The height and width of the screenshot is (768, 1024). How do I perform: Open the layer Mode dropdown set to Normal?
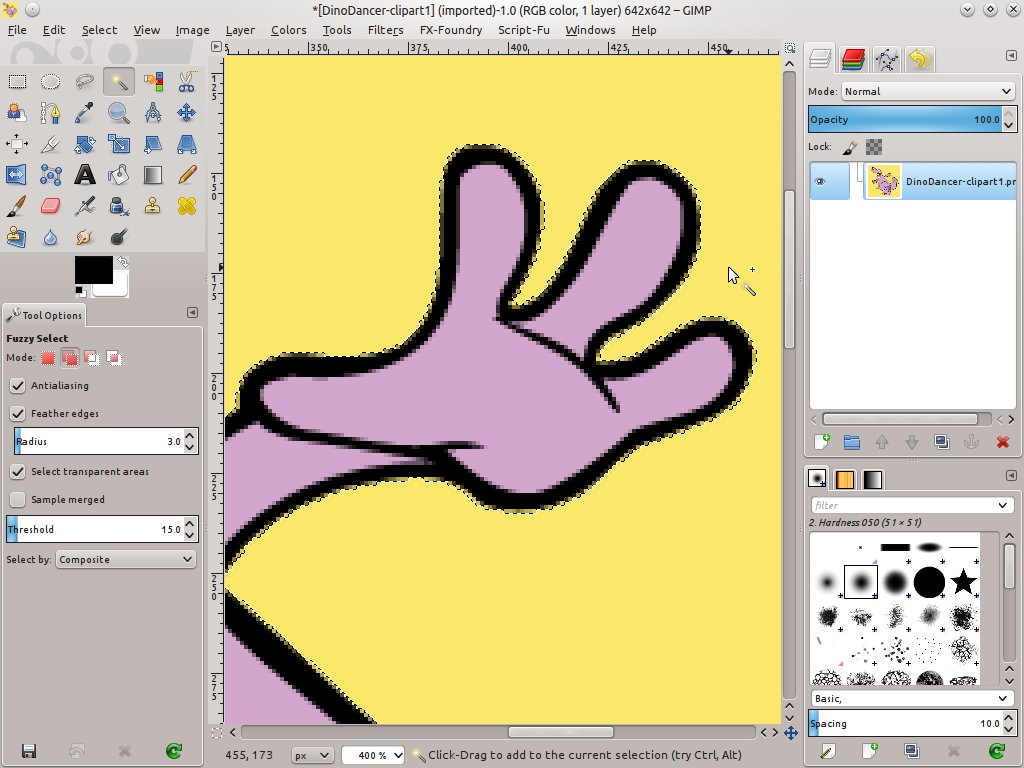coord(925,91)
